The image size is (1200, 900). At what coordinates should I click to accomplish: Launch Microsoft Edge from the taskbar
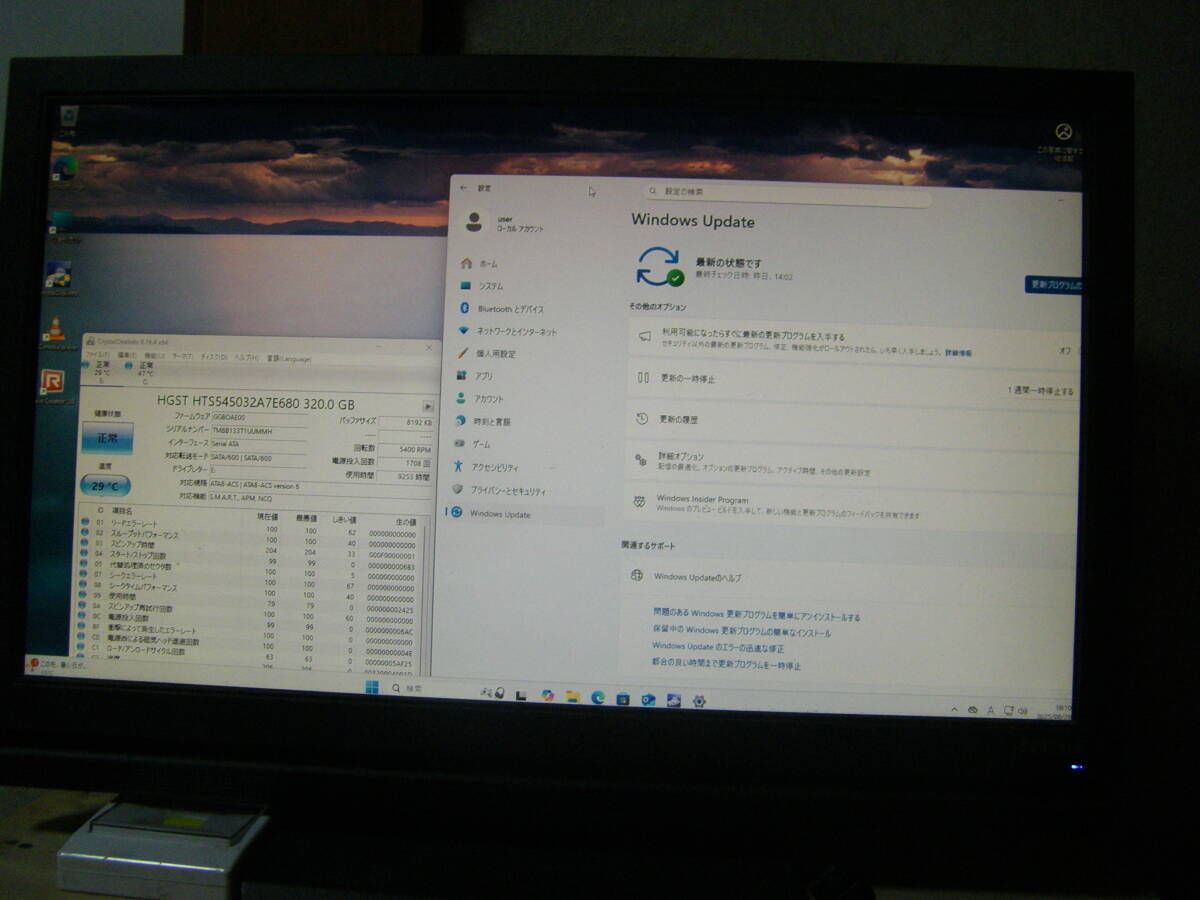pyautogui.click(x=598, y=697)
